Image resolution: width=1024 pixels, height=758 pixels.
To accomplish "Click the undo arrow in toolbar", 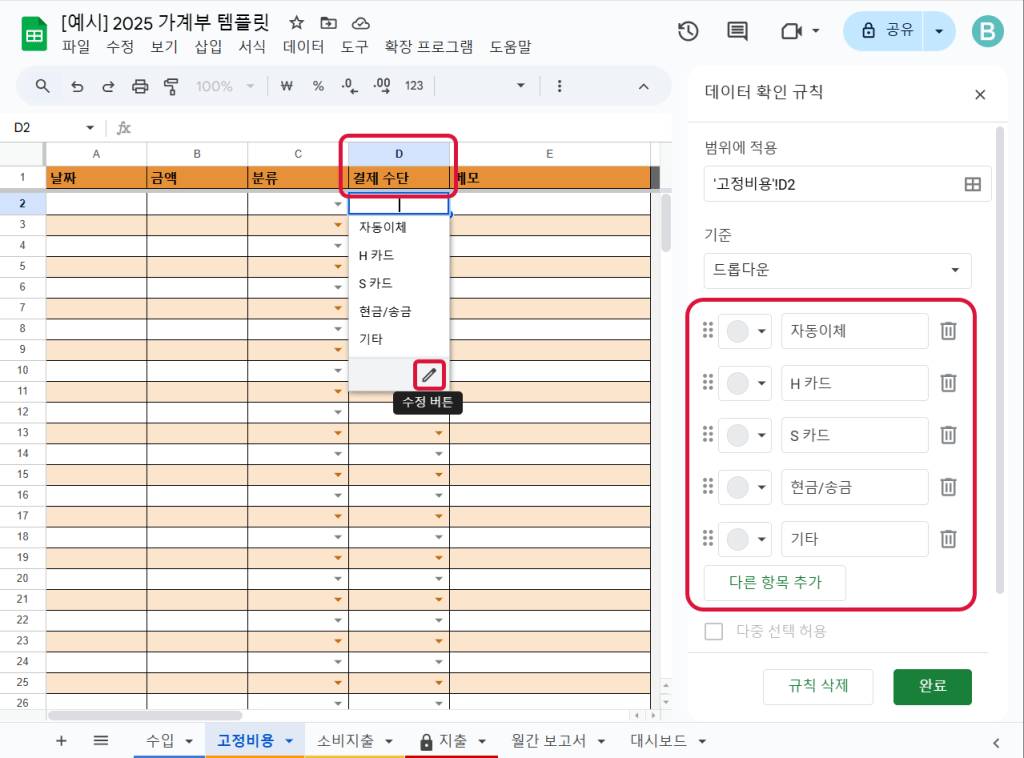I will click(x=77, y=86).
